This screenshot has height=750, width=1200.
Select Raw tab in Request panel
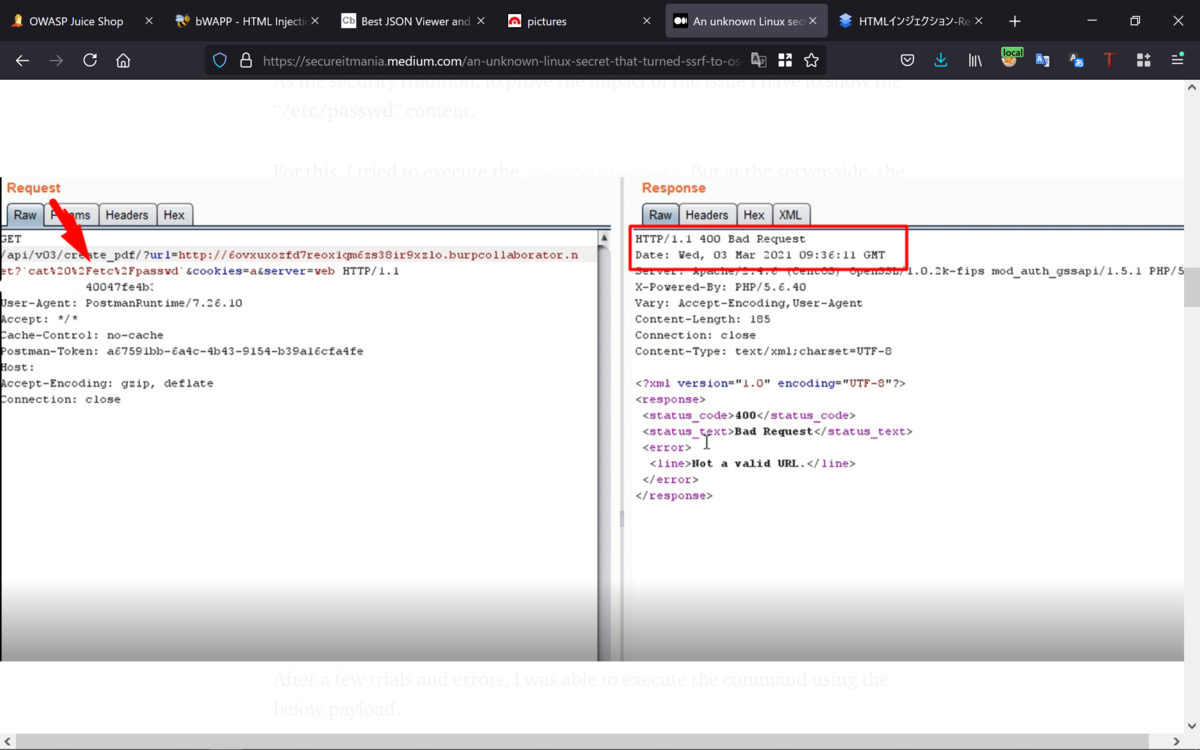point(25,215)
